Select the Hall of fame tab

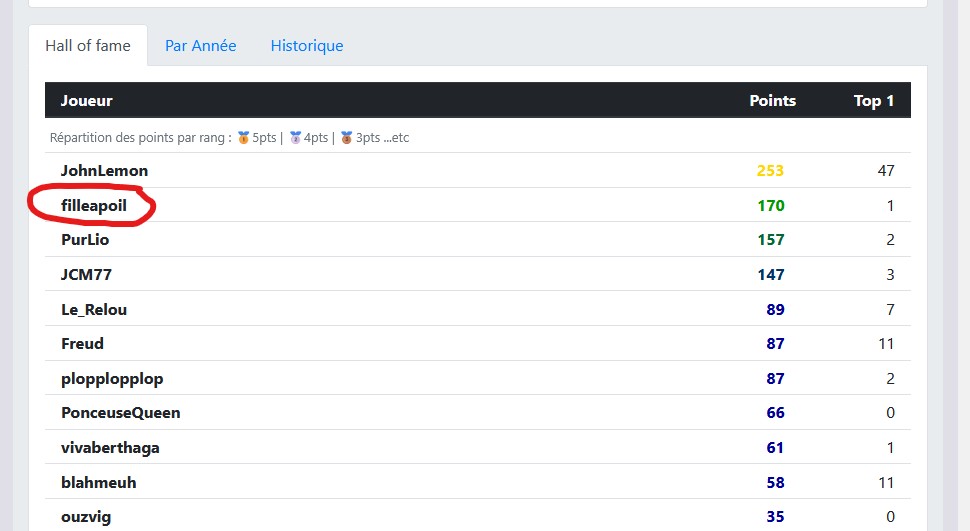tap(88, 46)
